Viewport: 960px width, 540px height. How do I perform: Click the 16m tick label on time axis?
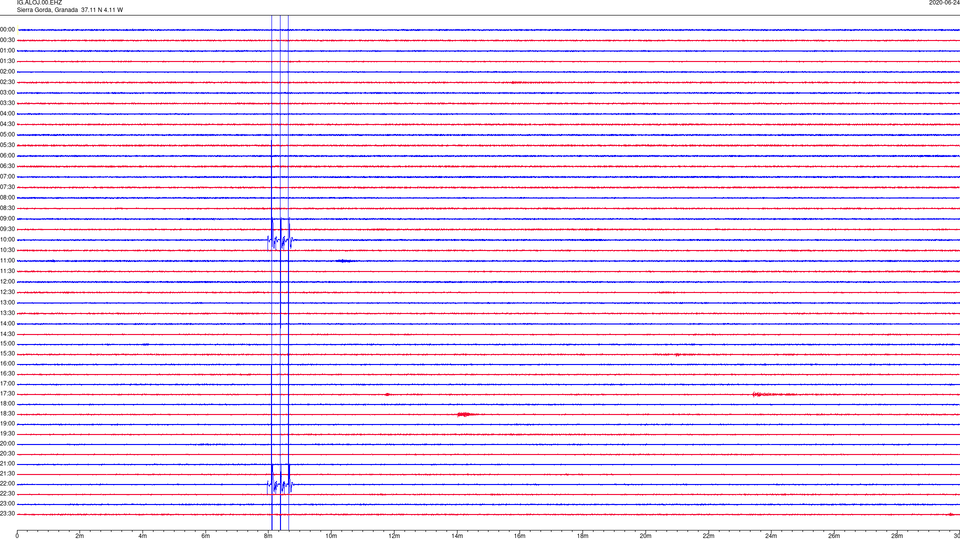pyautogui.click(x=520, y=536)
